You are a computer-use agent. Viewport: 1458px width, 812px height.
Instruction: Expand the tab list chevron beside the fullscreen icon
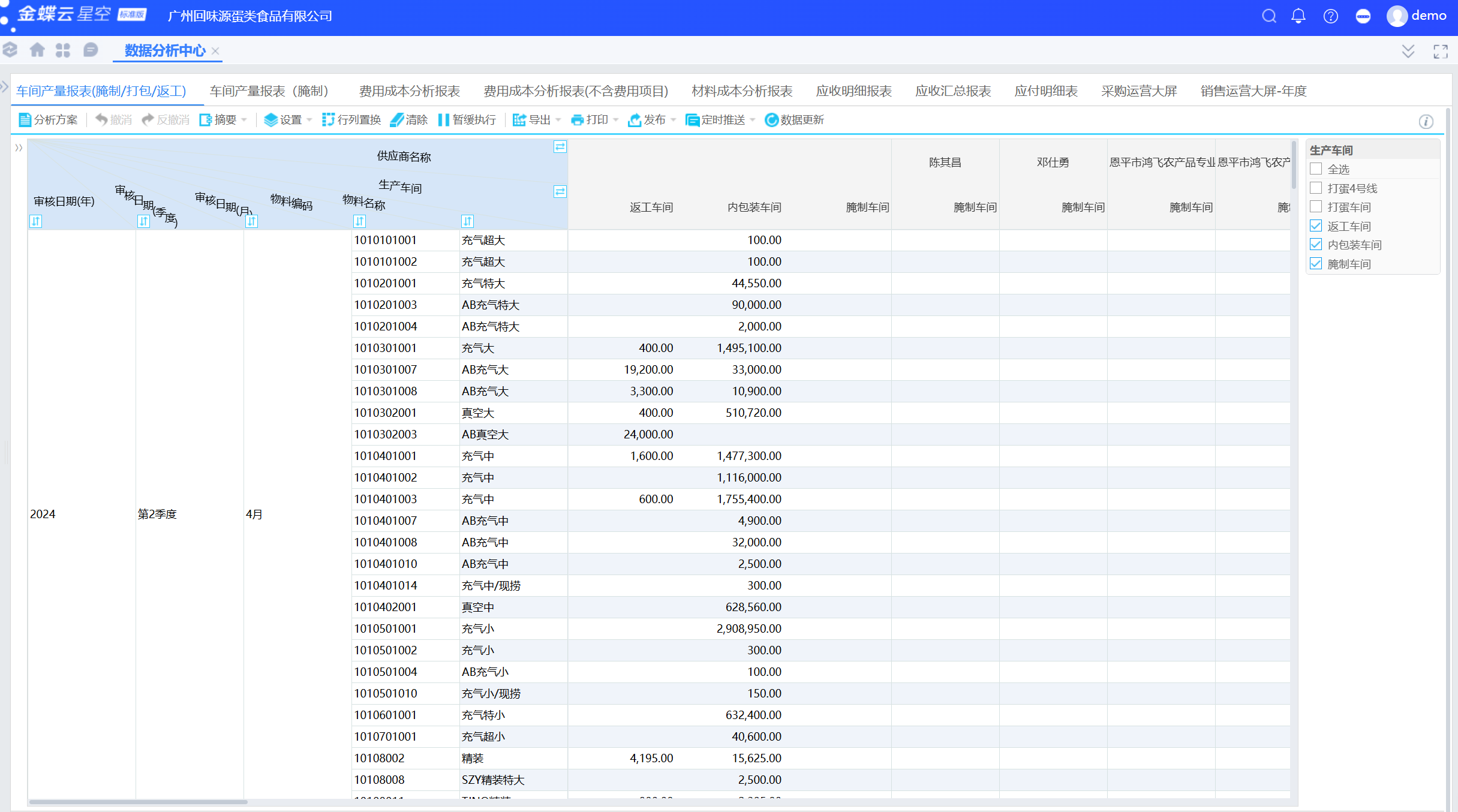tap(1408, 52)
